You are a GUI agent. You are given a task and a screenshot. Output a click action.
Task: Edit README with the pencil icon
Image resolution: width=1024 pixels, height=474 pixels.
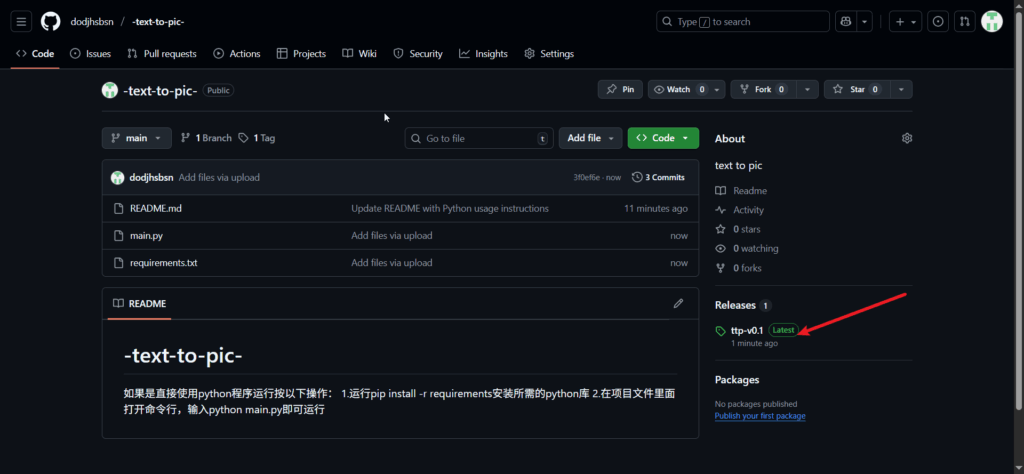coord(678,303)
